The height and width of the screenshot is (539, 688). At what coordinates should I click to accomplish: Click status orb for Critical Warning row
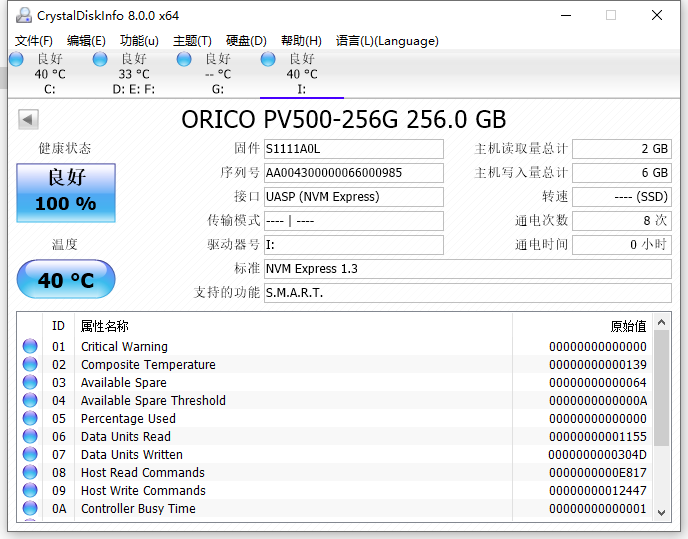(x=30, y=346)
